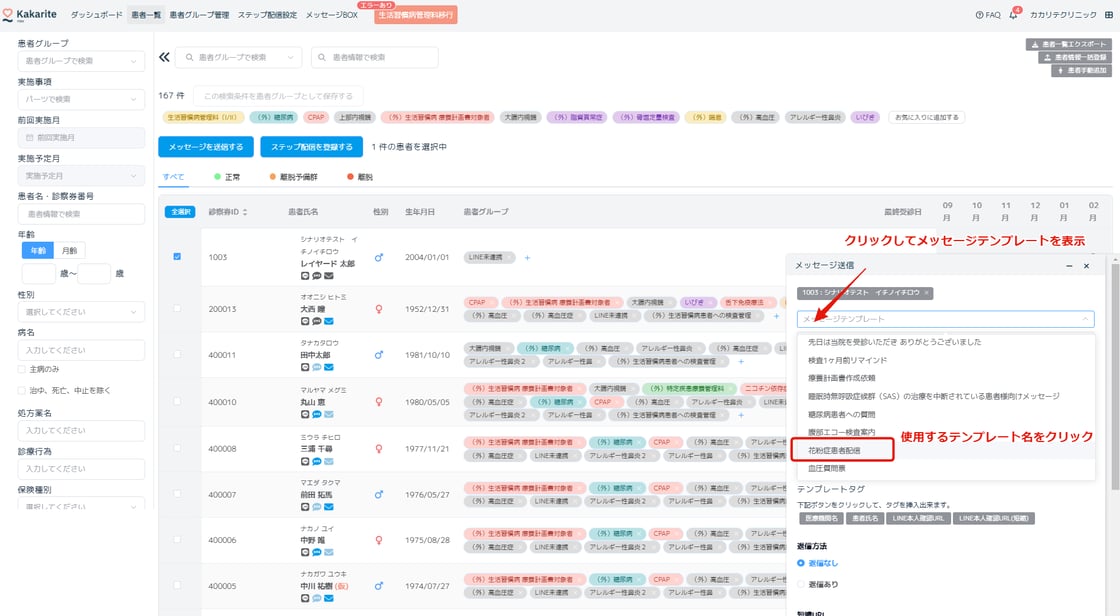Click the plus icon to add group for patient 1003
Image resolution: width=1120 pixels, height=616 pixels.
[527, 257]
